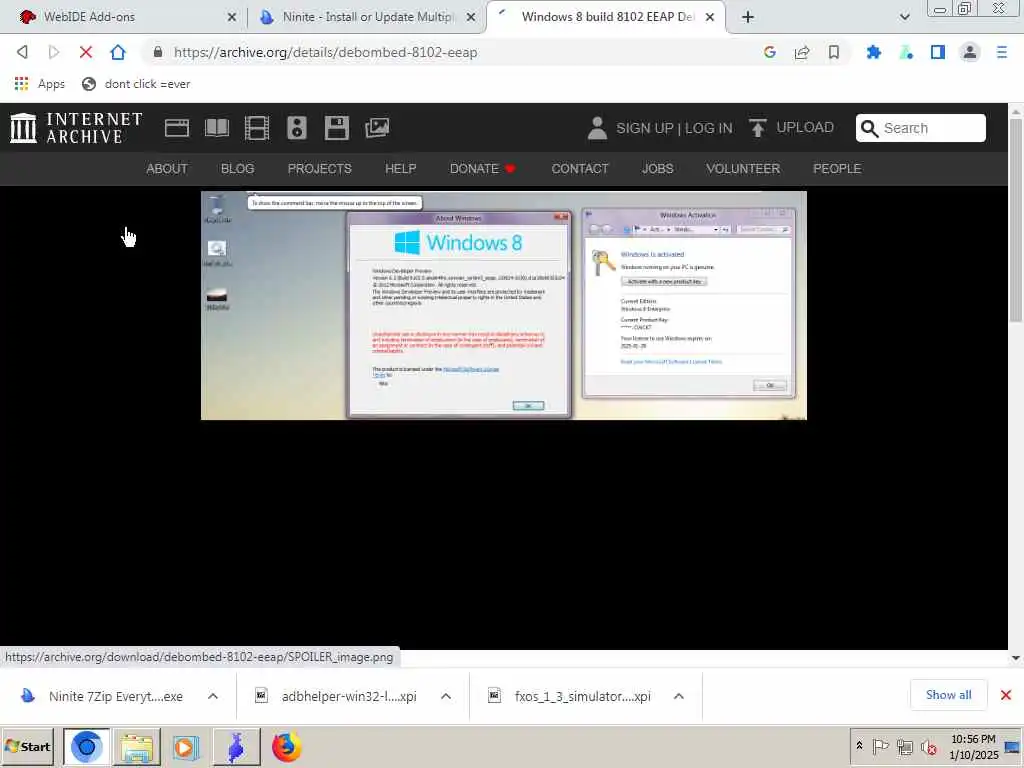Bookmark this page with the bookmark icon

pos(834,52)
